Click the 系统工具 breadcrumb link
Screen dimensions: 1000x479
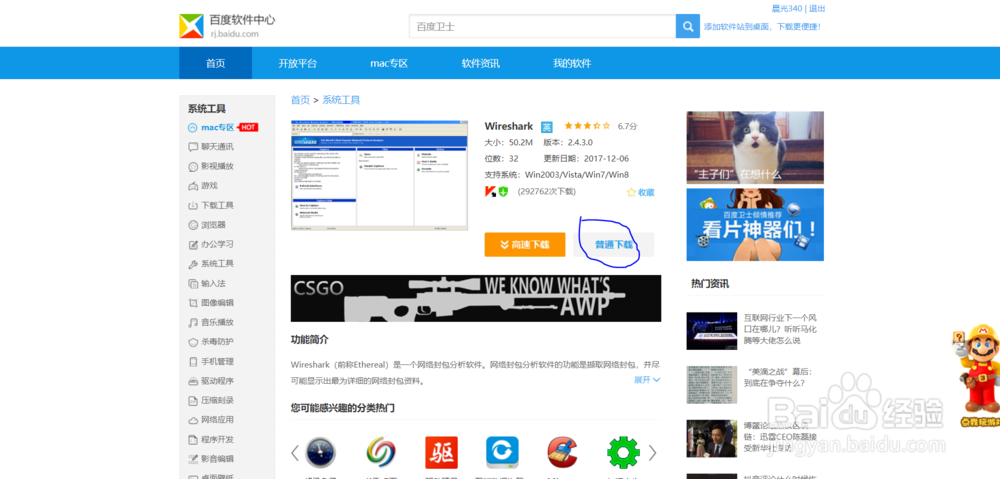pos(341,100)
